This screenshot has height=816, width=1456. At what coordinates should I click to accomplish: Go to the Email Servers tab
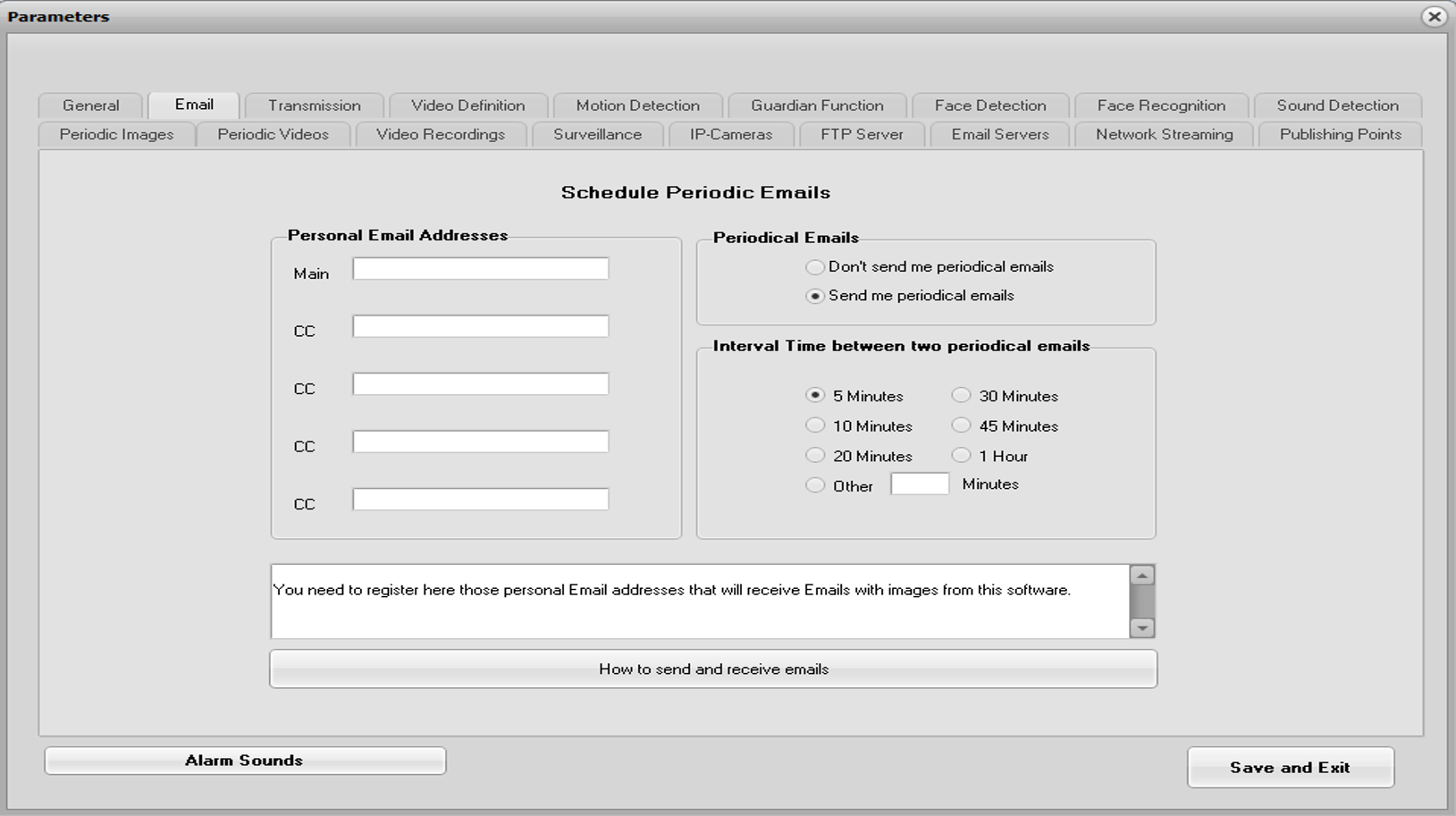coord(999,134)
